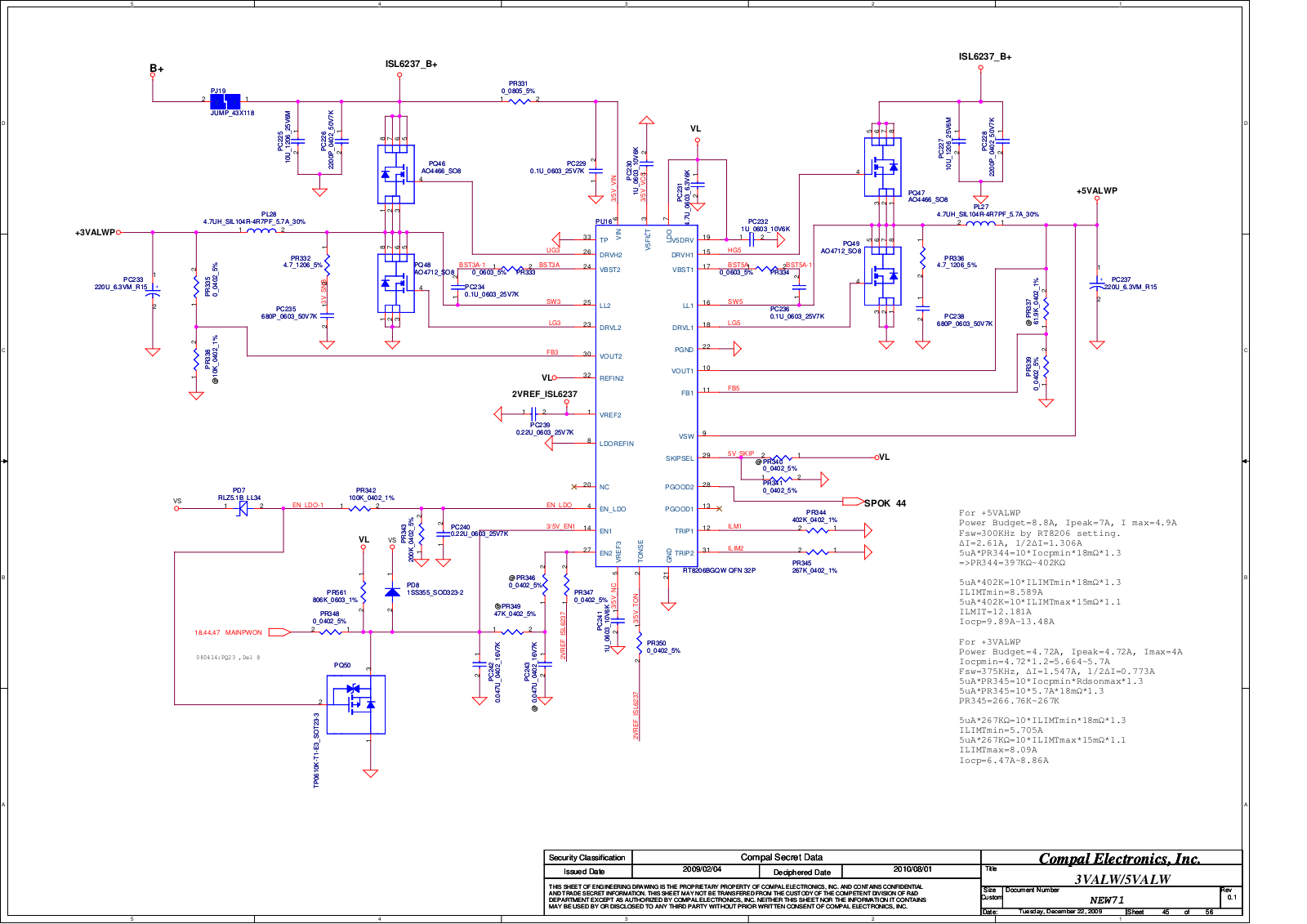
Task: Click the PQ47 AO4466 MOSFET symbol
Action: [883, 167]
